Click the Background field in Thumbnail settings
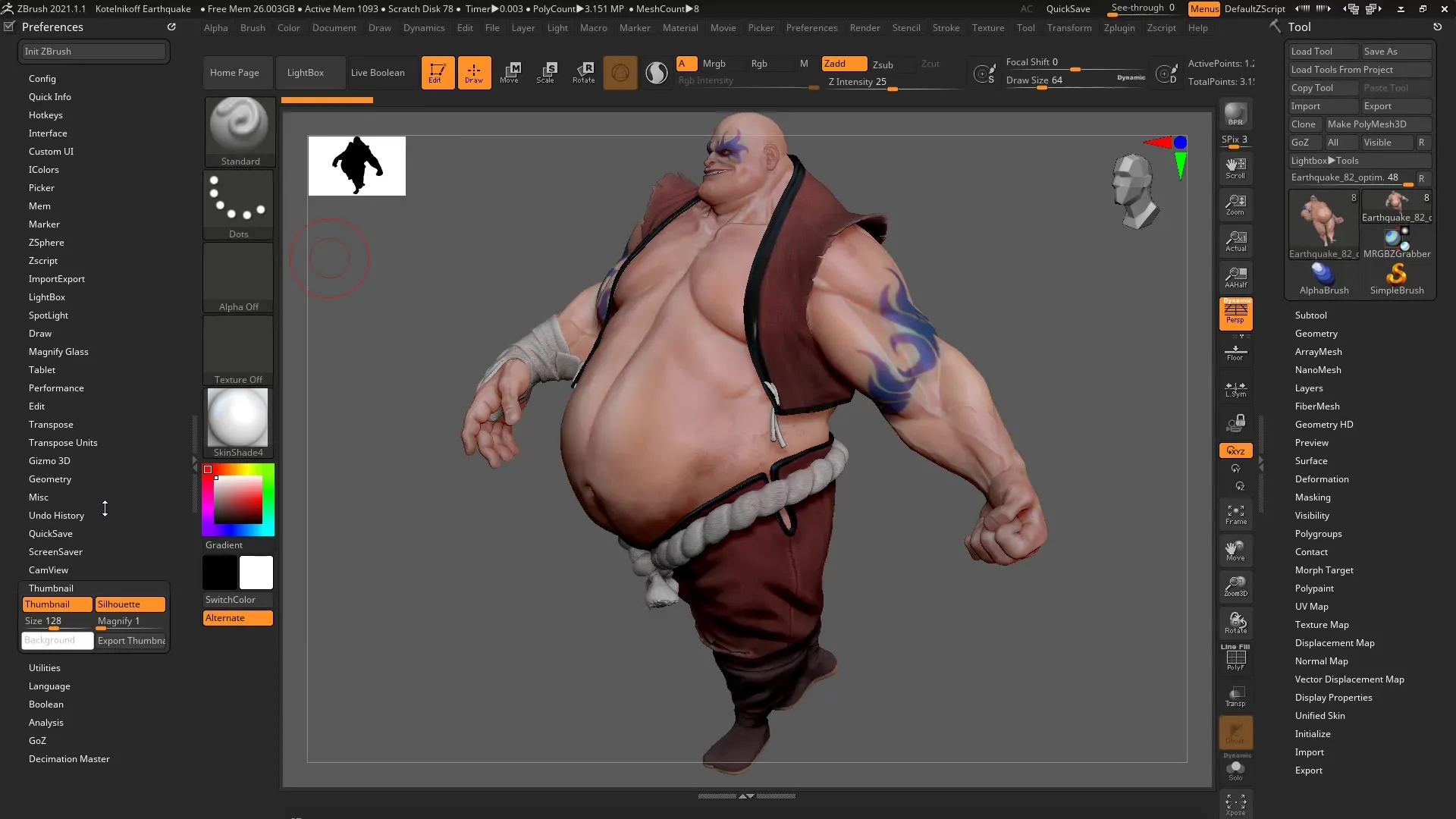The image size is (1456, 819). [57, 641]
